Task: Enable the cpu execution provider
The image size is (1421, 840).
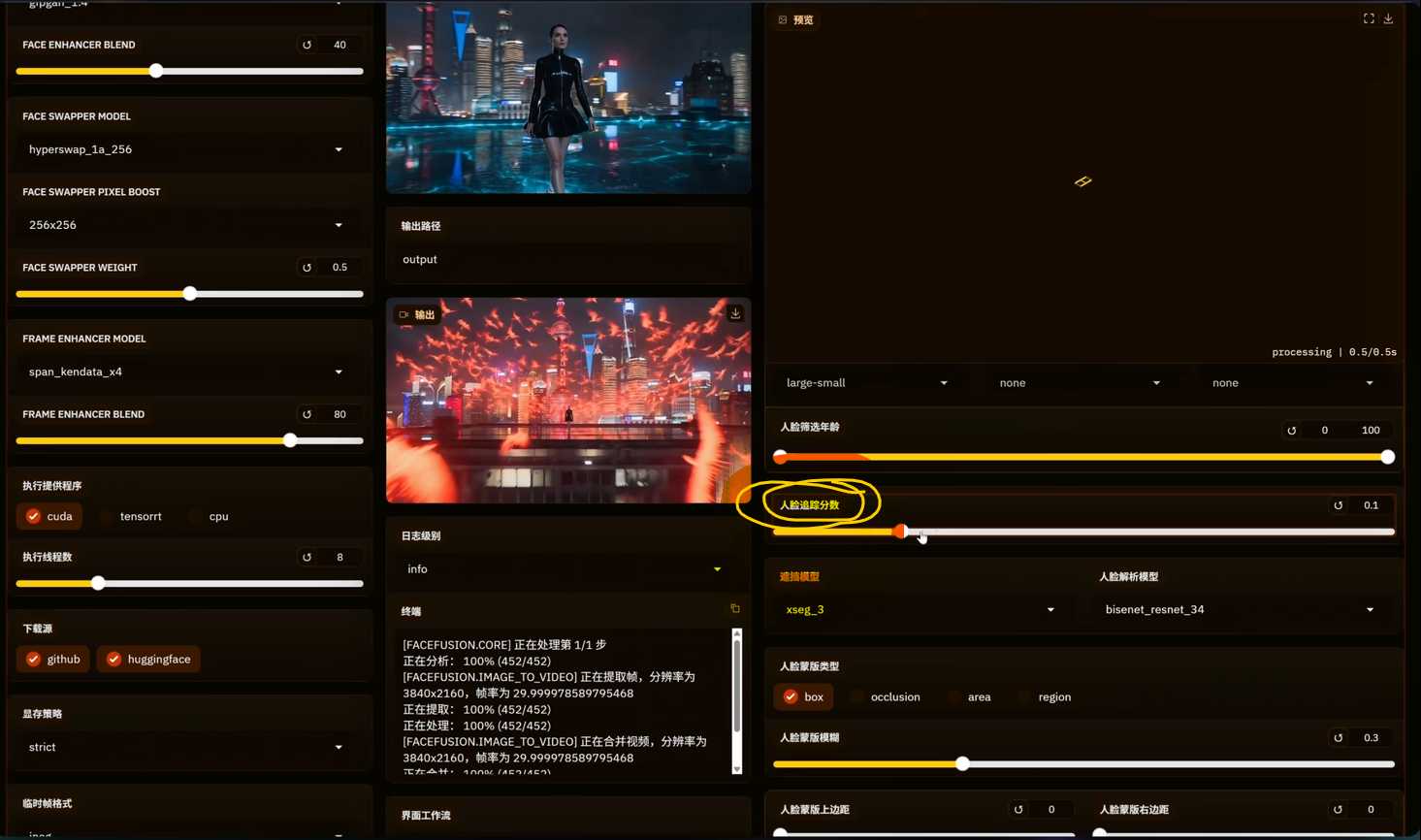Action: 210,516
